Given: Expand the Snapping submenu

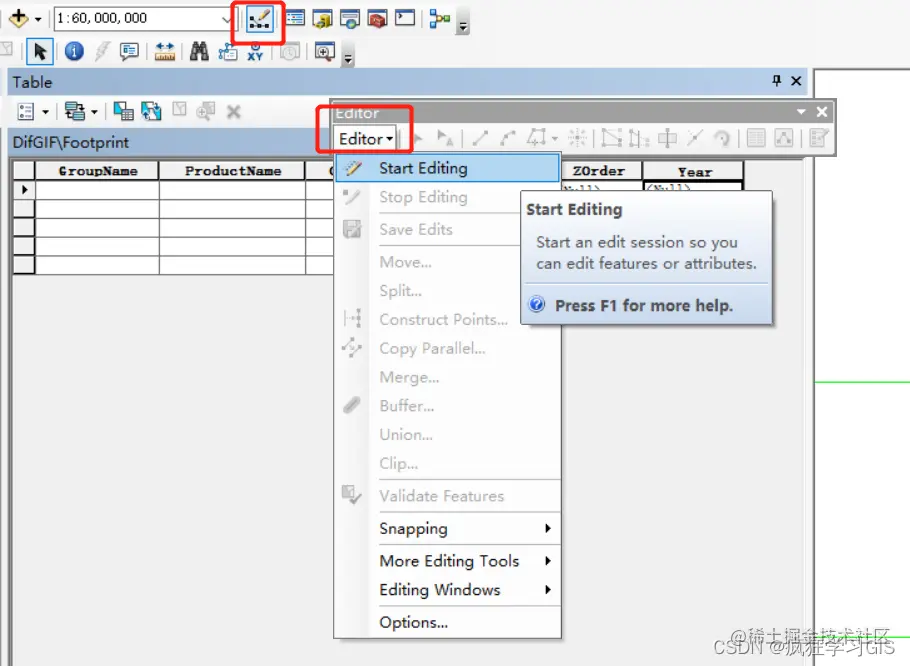Looking at the screenshot, I should (x=447, y=529).
